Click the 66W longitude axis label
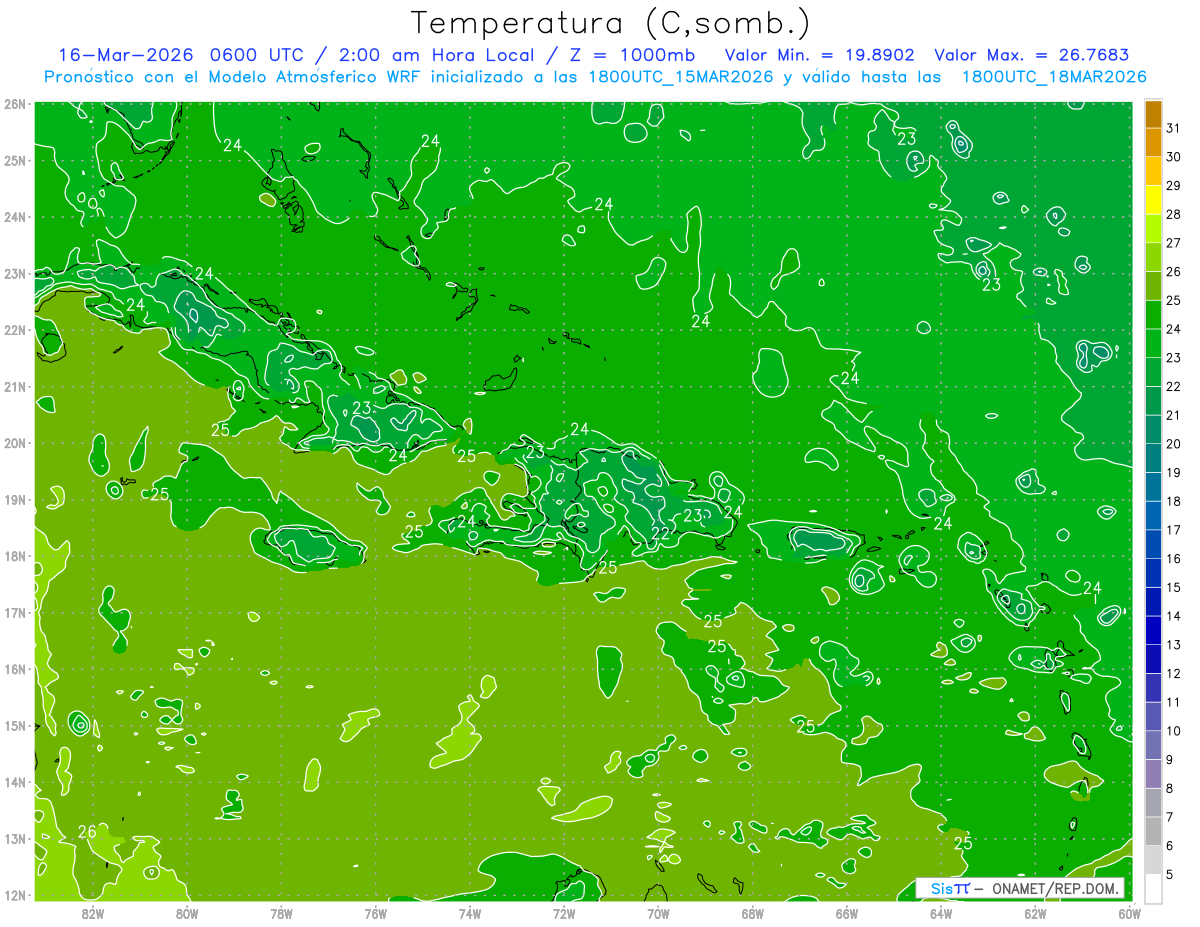Screen dimensions: 1200x927 [847, 913]
